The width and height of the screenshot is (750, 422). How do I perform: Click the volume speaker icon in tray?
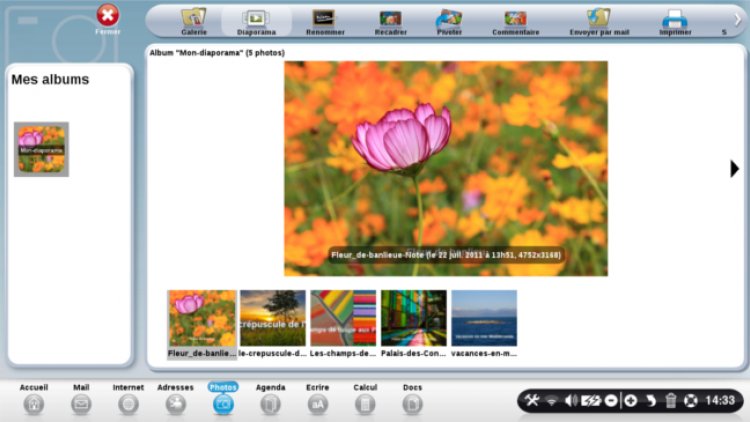click(570, 401)
